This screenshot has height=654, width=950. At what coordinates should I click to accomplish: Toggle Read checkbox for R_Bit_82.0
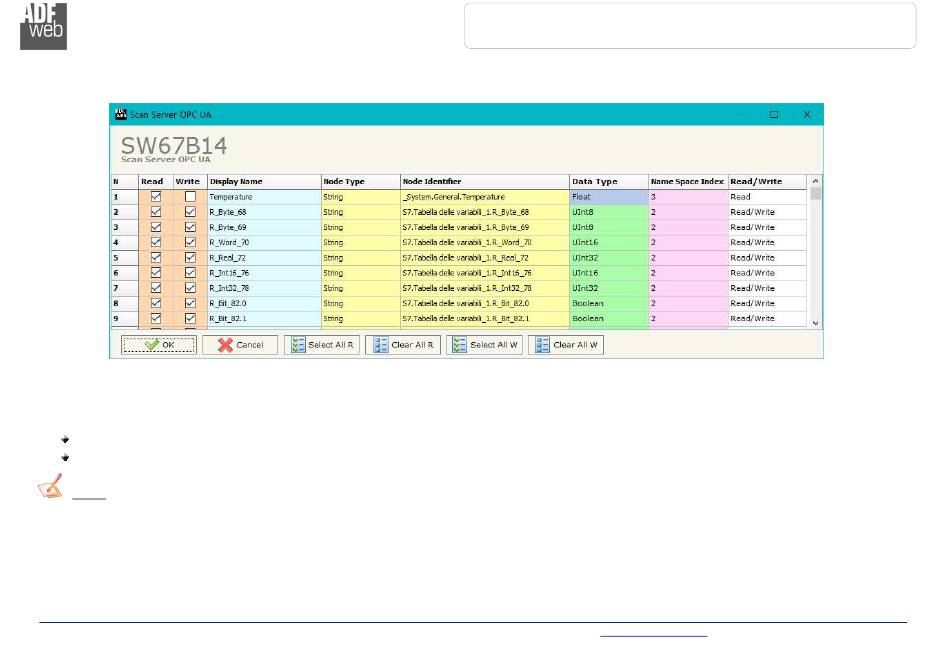156,303
